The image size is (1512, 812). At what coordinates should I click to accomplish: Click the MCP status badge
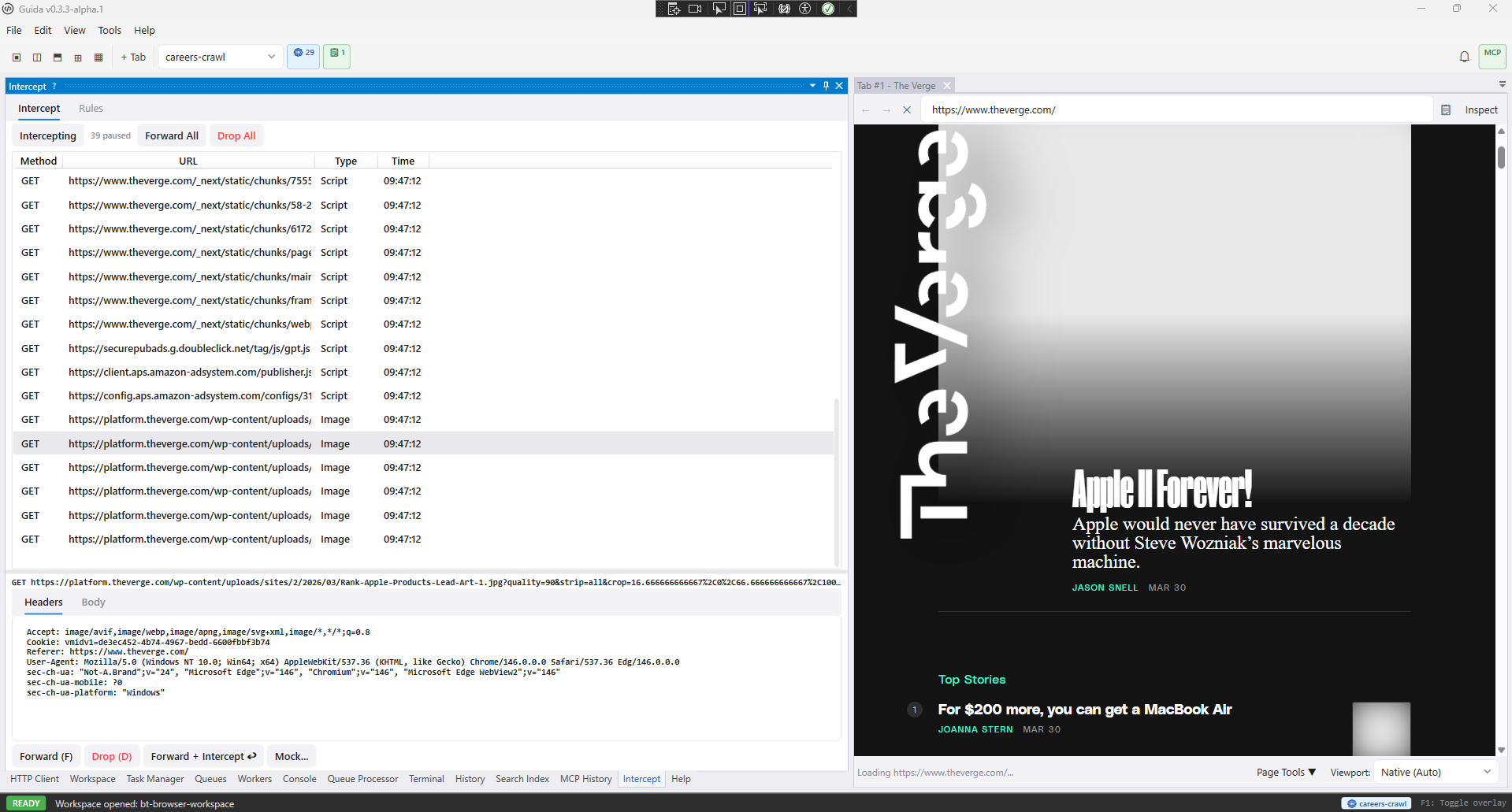tap(1492, 56)
